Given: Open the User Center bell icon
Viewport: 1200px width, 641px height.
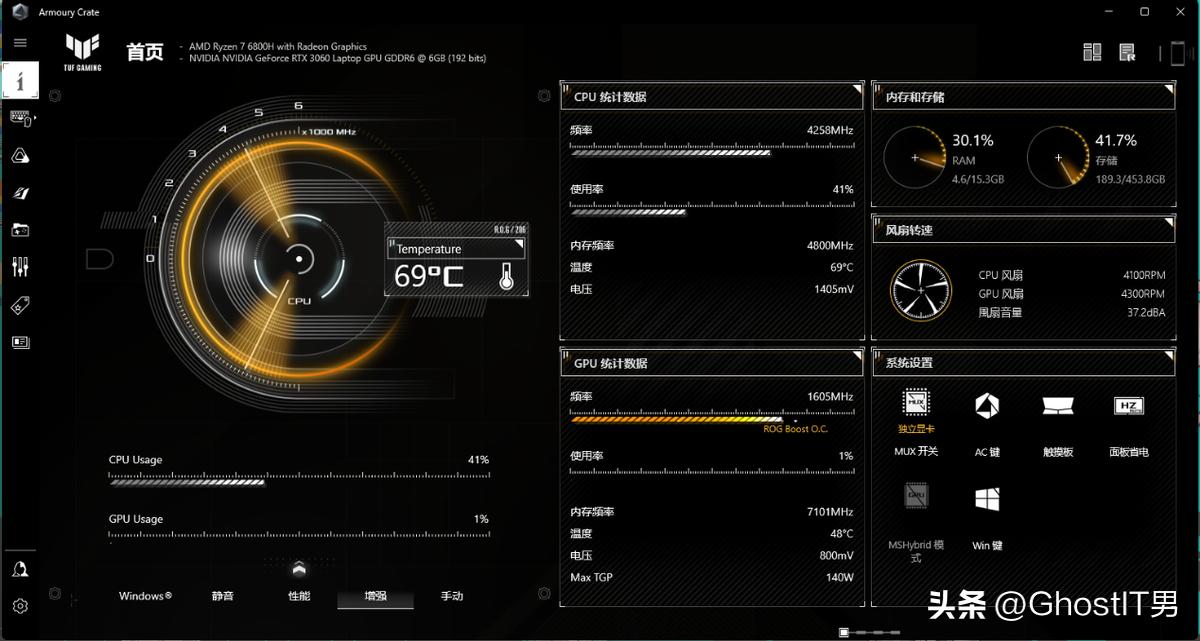Looking at the screenshot, I should [x=20, y=569].
